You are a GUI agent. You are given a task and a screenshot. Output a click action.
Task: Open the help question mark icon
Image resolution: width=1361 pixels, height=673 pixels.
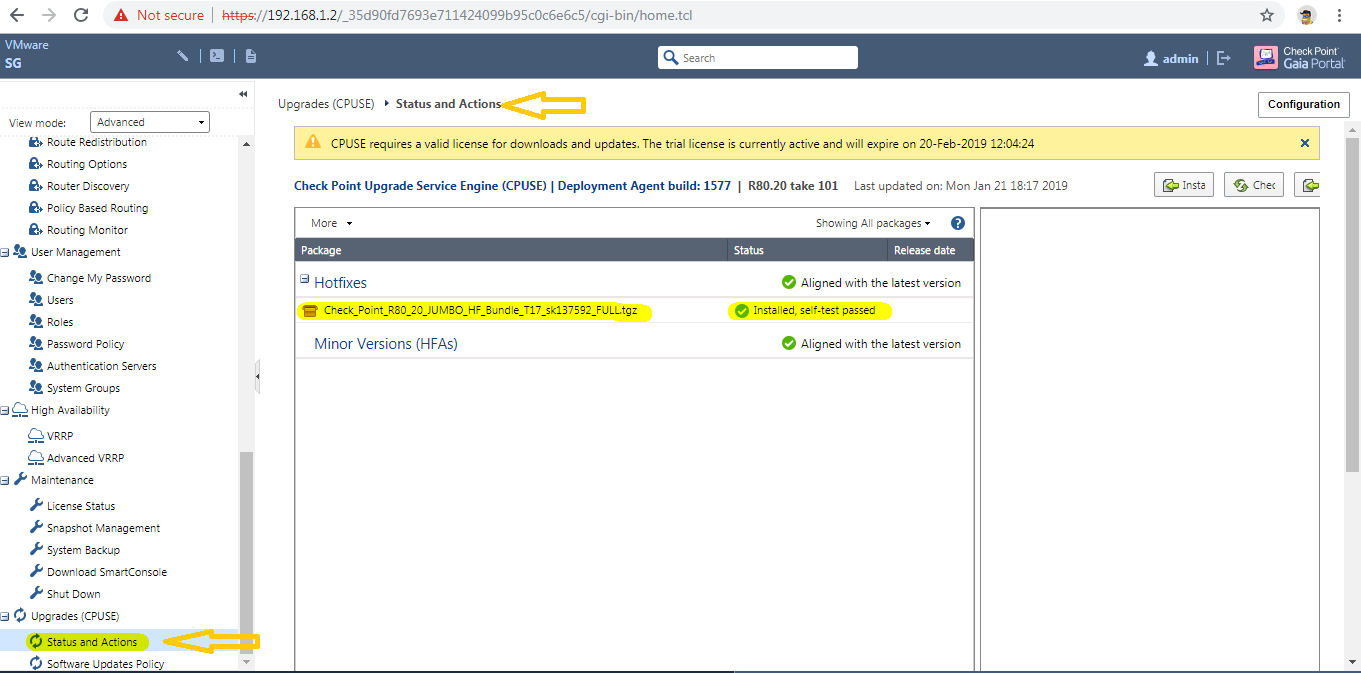[x=957, y=223]
